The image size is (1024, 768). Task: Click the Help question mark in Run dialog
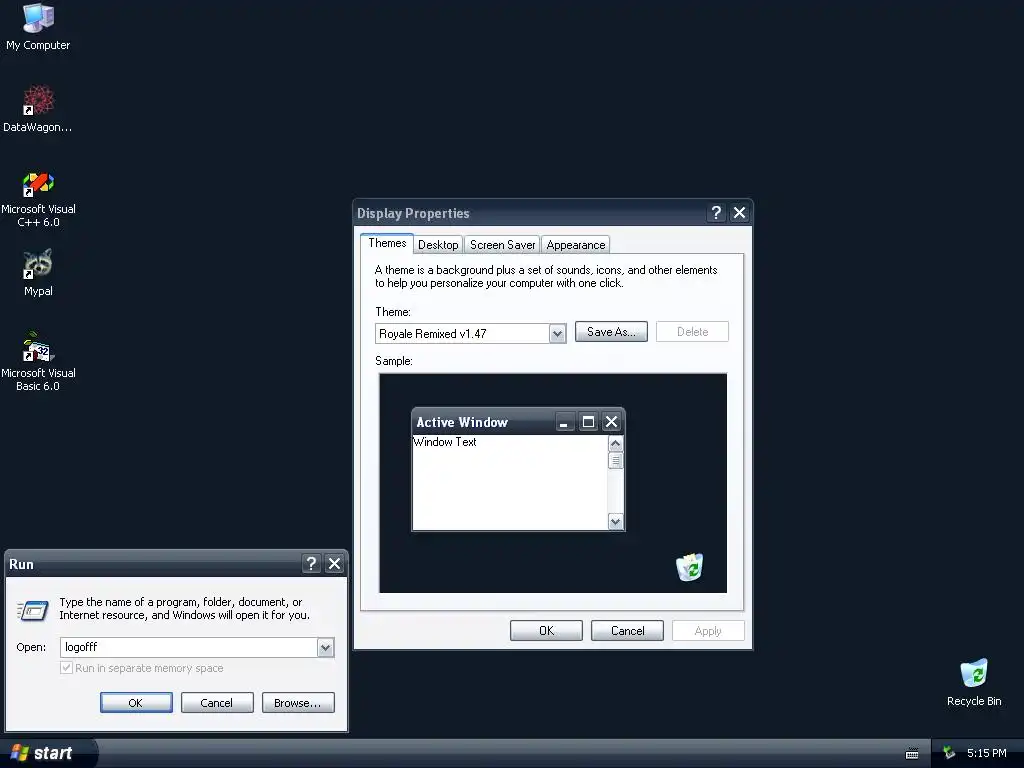(312, 564)
